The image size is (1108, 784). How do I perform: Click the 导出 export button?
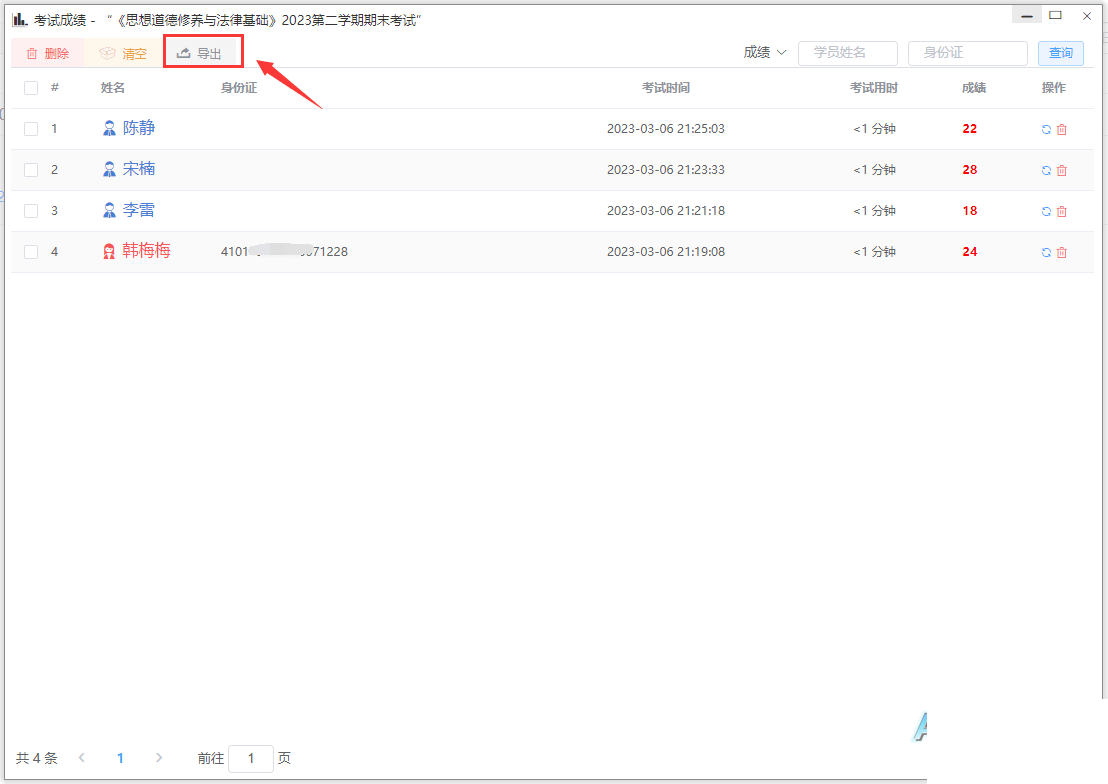(200, 53)
